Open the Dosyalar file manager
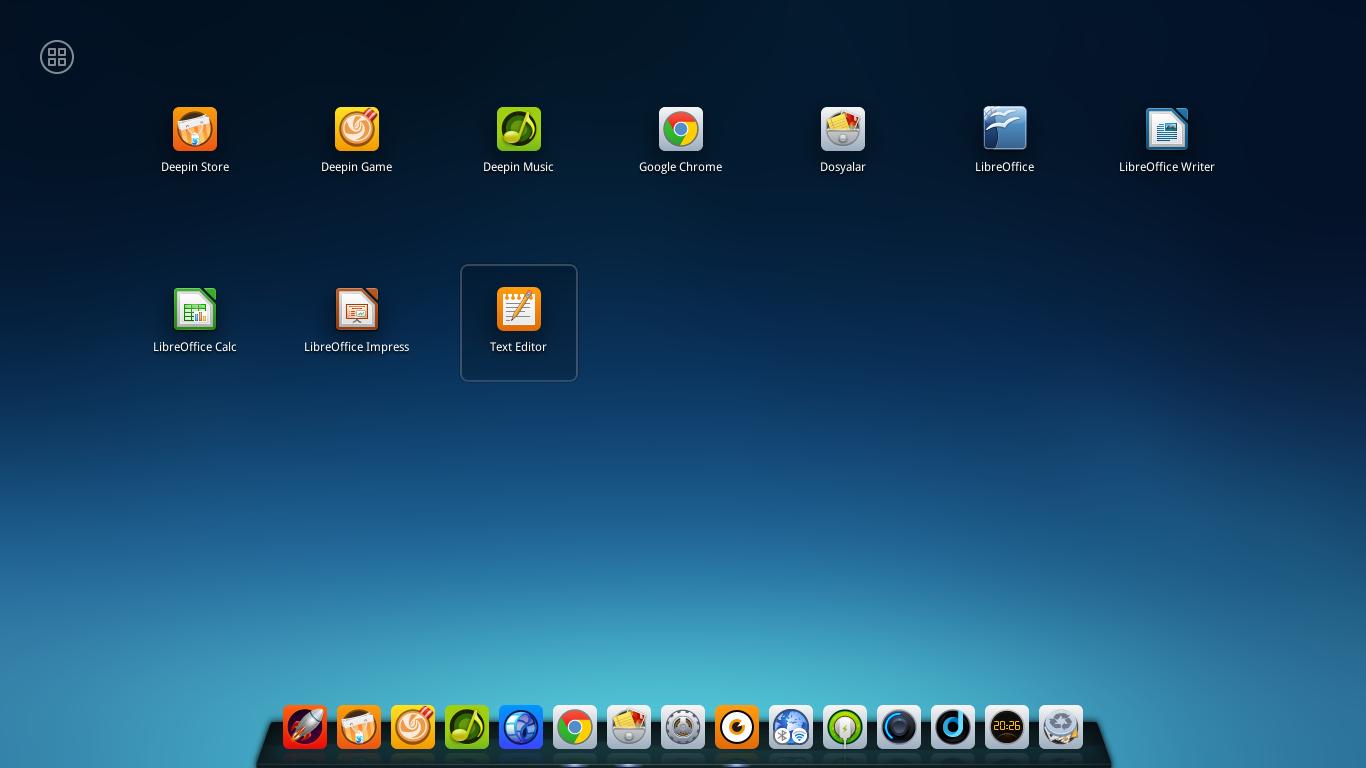 [x=843, y=129]
